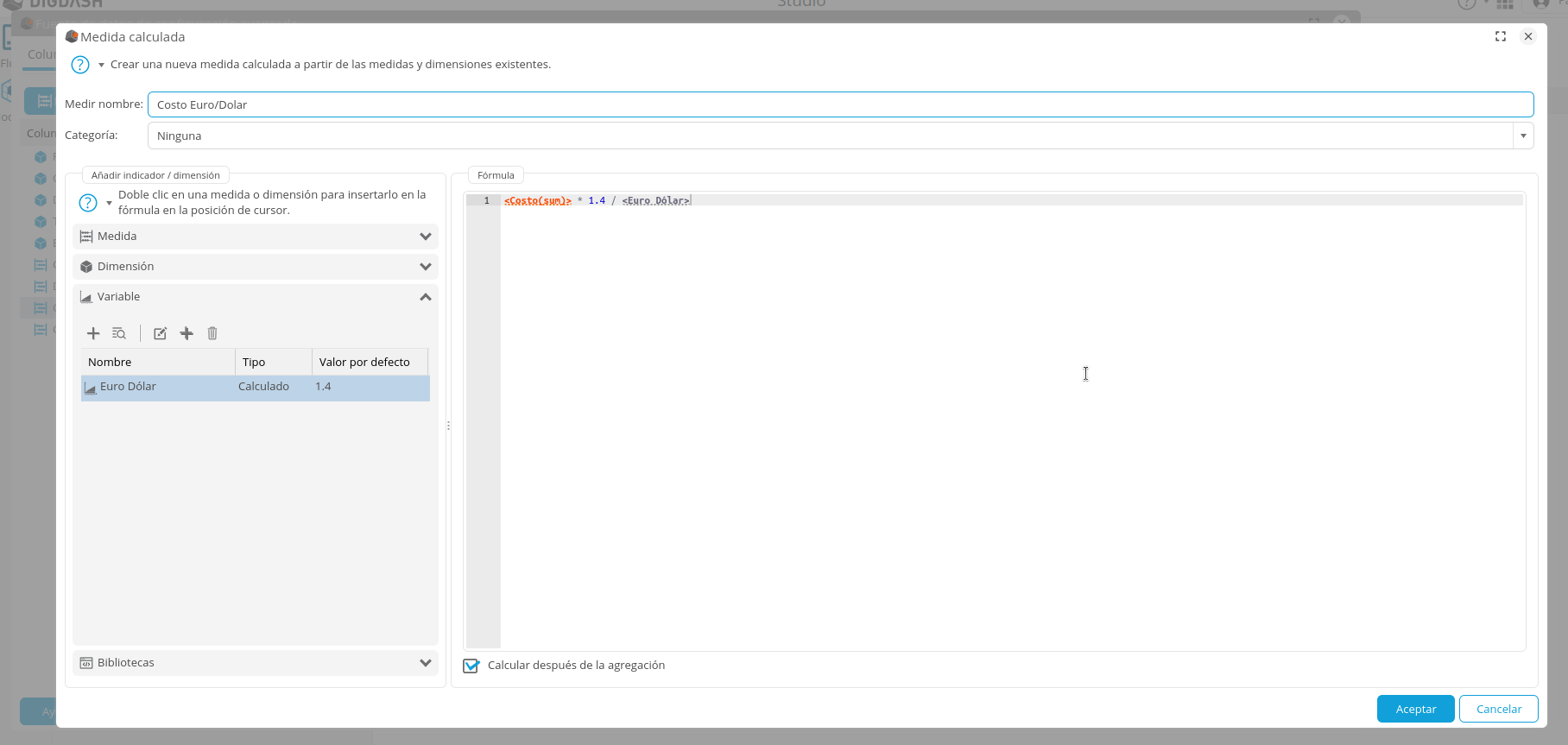Click the fullscreen icon of the dialog
Image resolution: width=1568 pixels, height=745 pixels.
point(1501,36)
